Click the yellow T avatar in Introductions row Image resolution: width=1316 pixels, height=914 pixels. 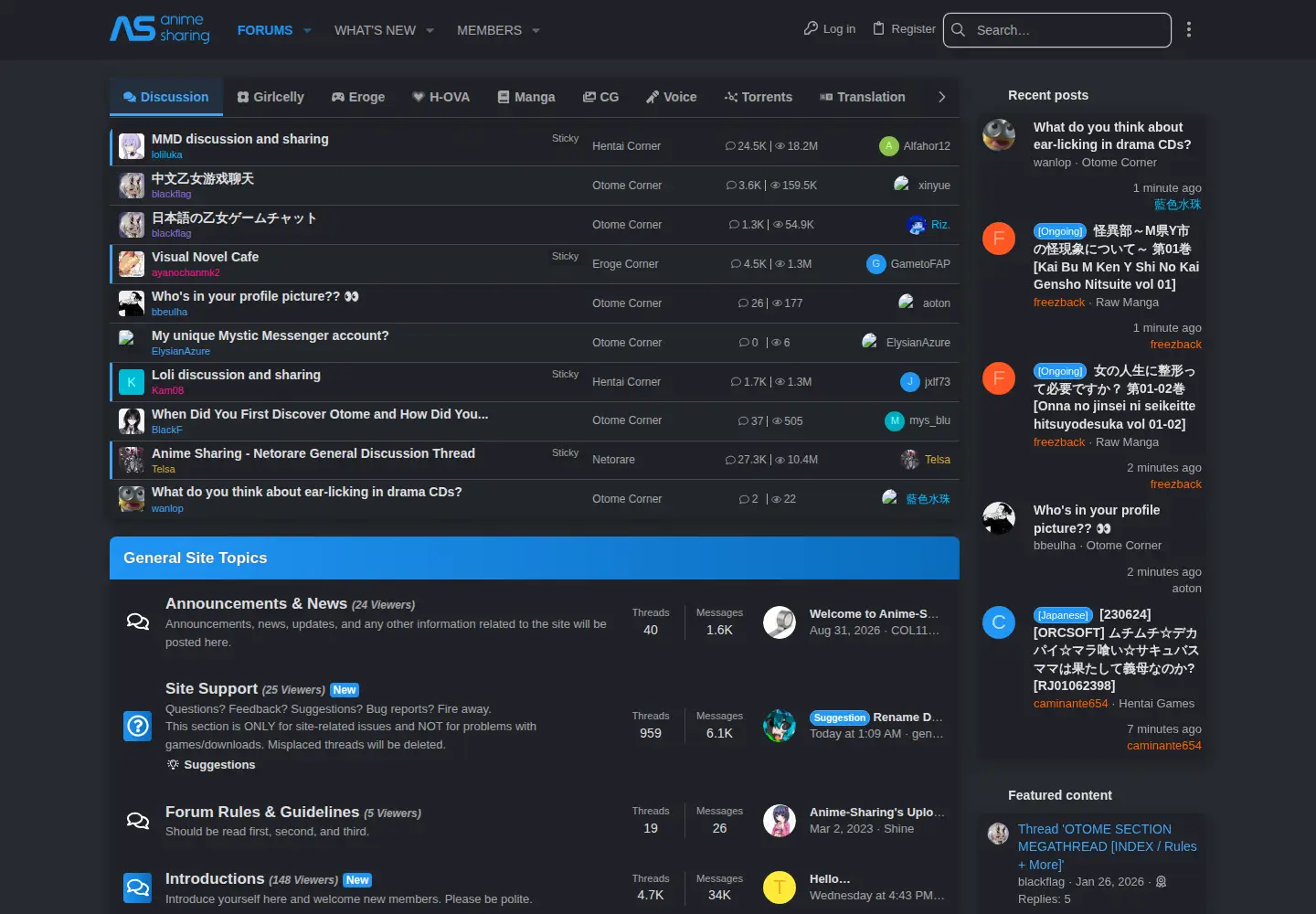tap(780, 887)
